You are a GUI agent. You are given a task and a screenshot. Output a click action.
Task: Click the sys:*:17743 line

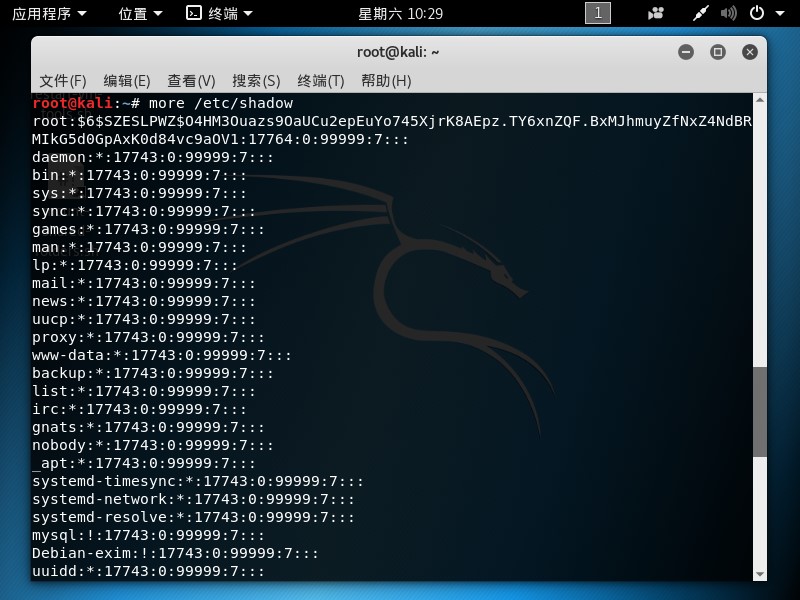139,193
